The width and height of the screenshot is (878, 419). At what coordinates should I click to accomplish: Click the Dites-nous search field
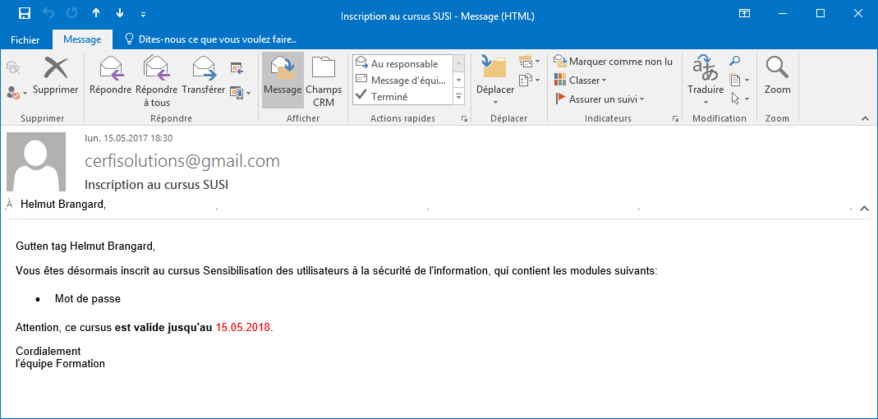pos(217,39)
